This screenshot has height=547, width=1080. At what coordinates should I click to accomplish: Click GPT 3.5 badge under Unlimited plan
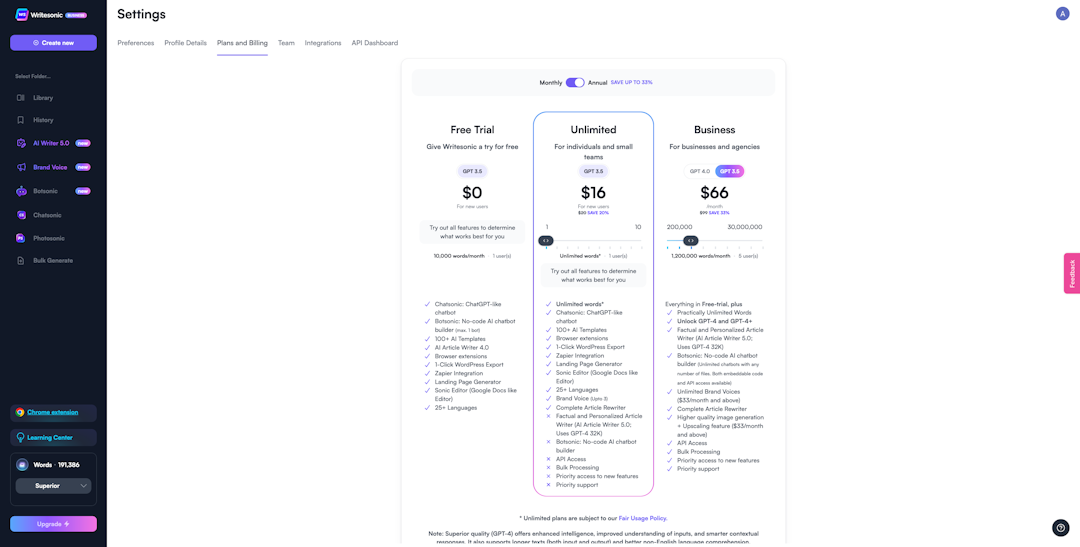tap(593, 172)
